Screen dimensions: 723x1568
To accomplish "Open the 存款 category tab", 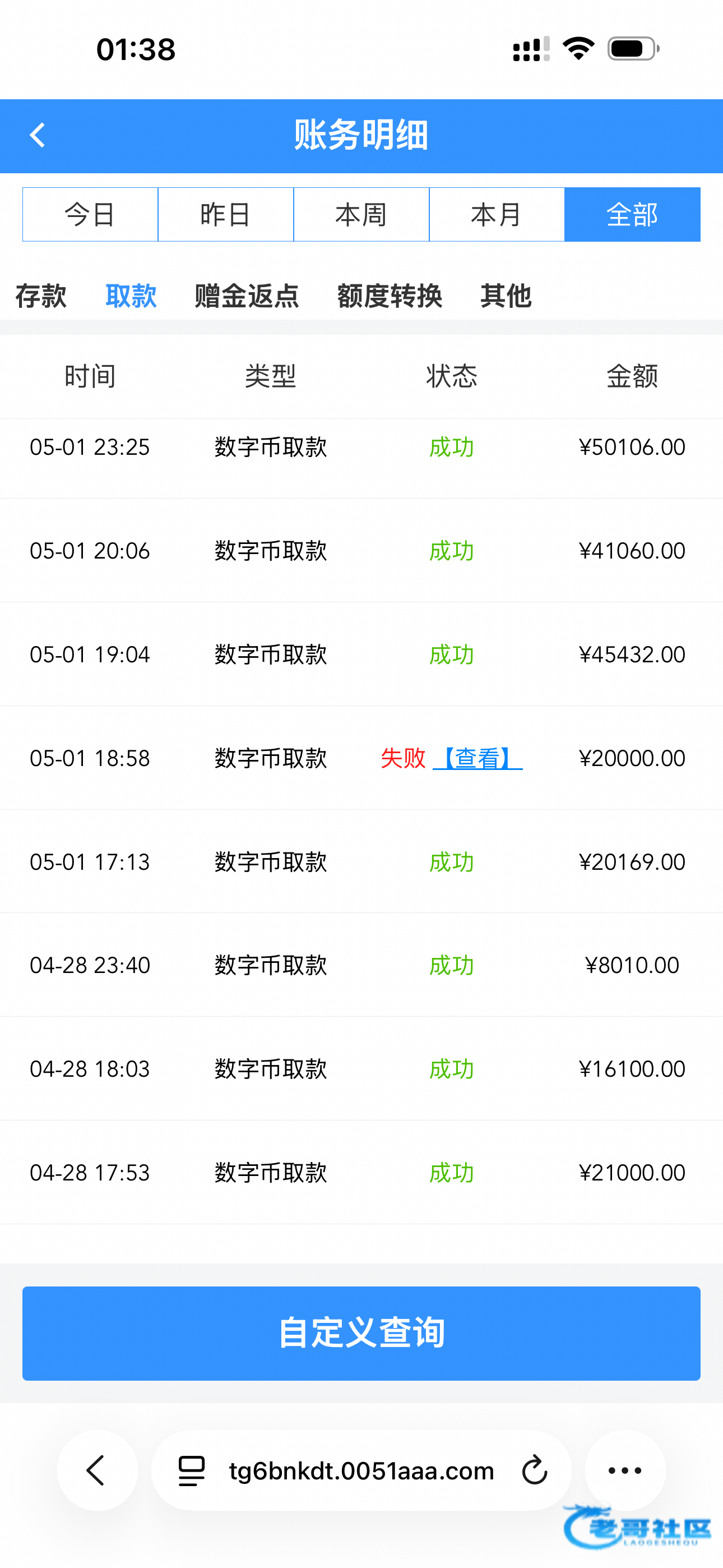I will [x=41, y=296].
